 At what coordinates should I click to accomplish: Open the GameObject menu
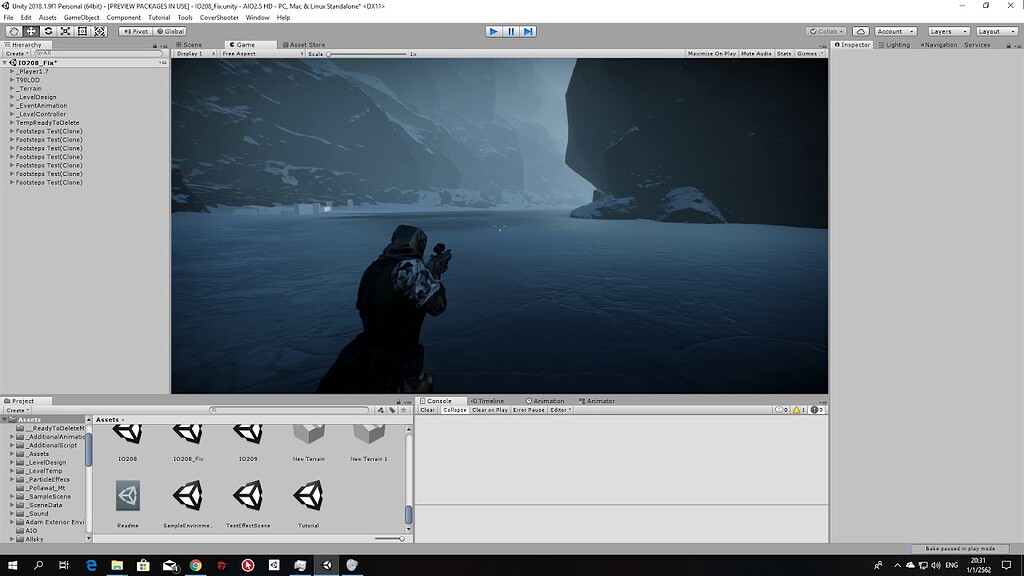[82, 17]
